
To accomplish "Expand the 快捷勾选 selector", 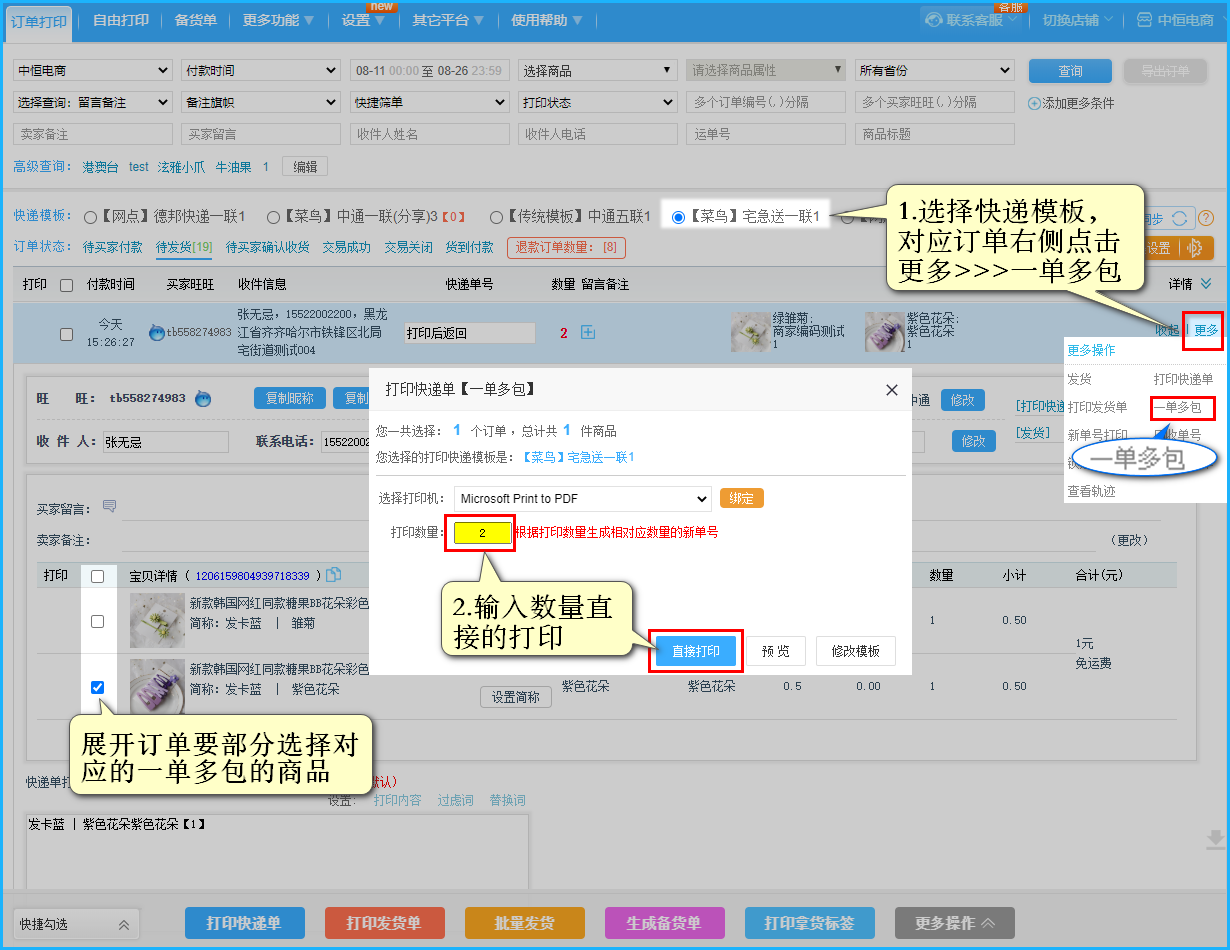I will 76,924.
